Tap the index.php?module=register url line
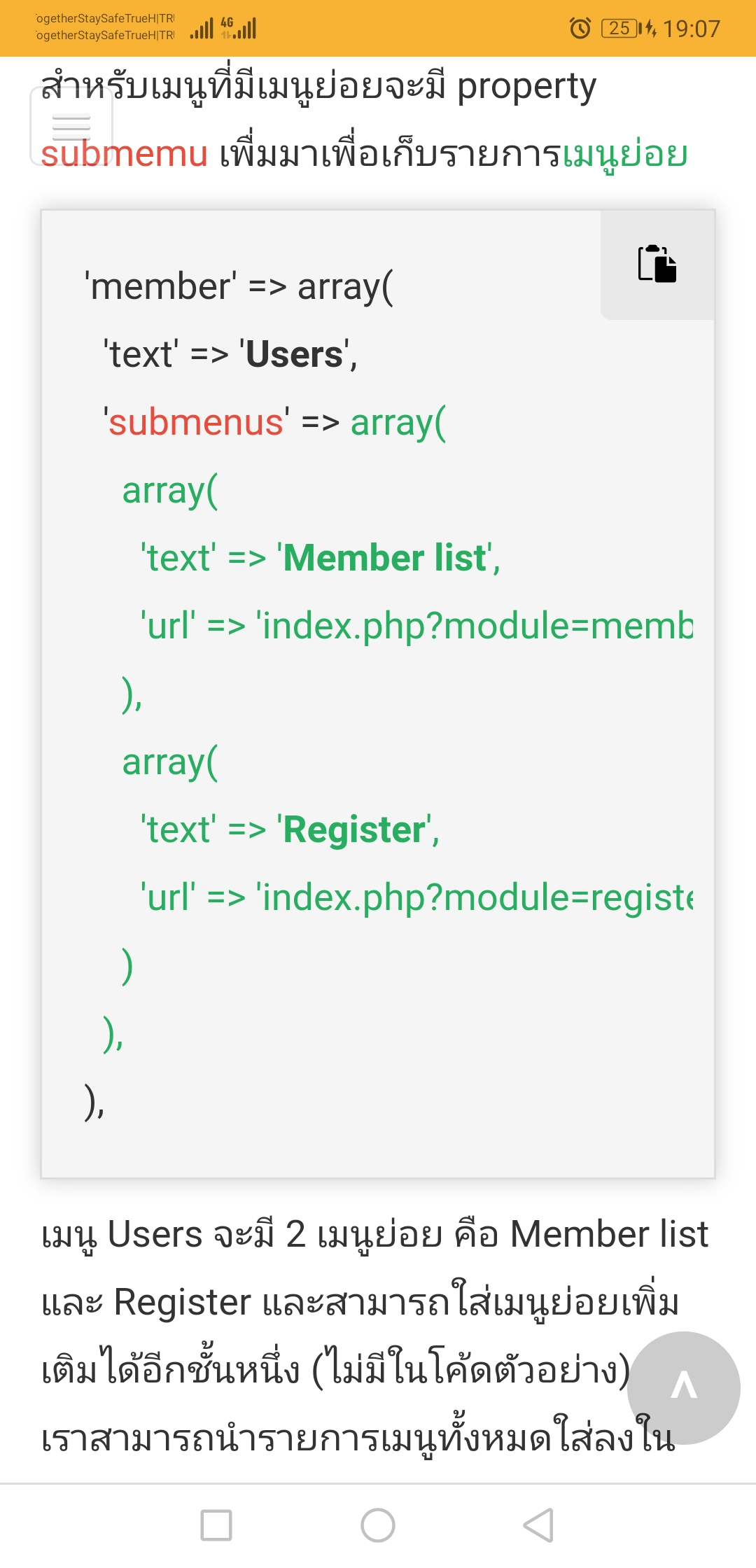This screenshot has width=756, height=1568. point(417,897)
